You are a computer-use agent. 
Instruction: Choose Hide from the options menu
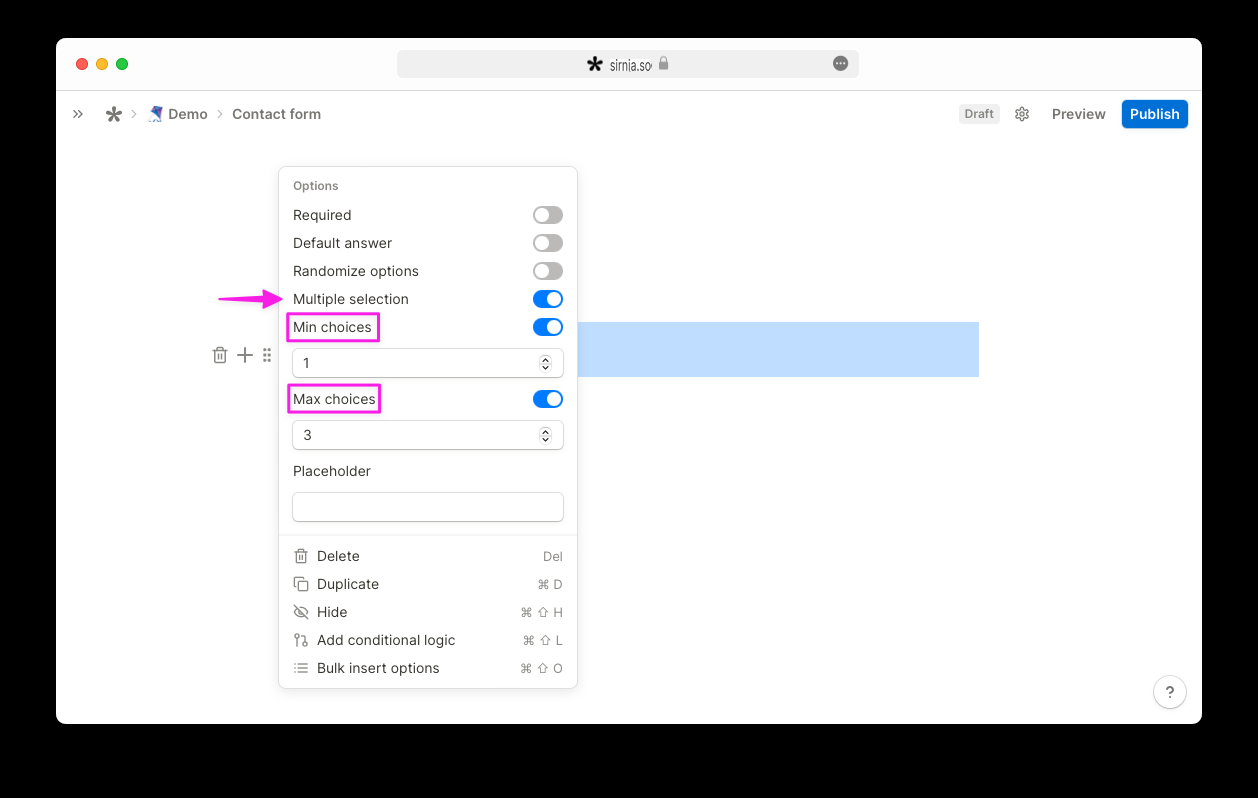428,612
